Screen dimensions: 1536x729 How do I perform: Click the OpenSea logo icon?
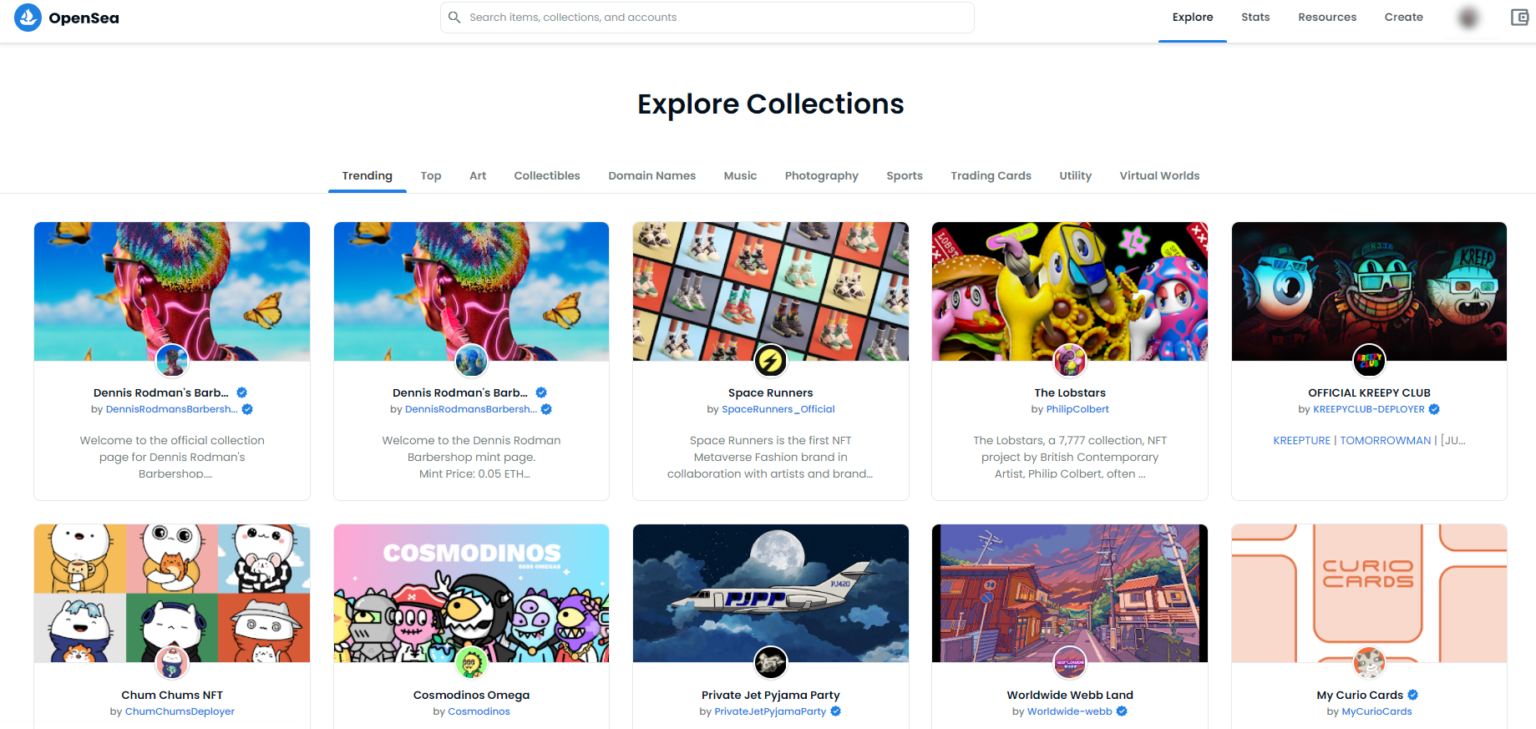click(27, 17)
